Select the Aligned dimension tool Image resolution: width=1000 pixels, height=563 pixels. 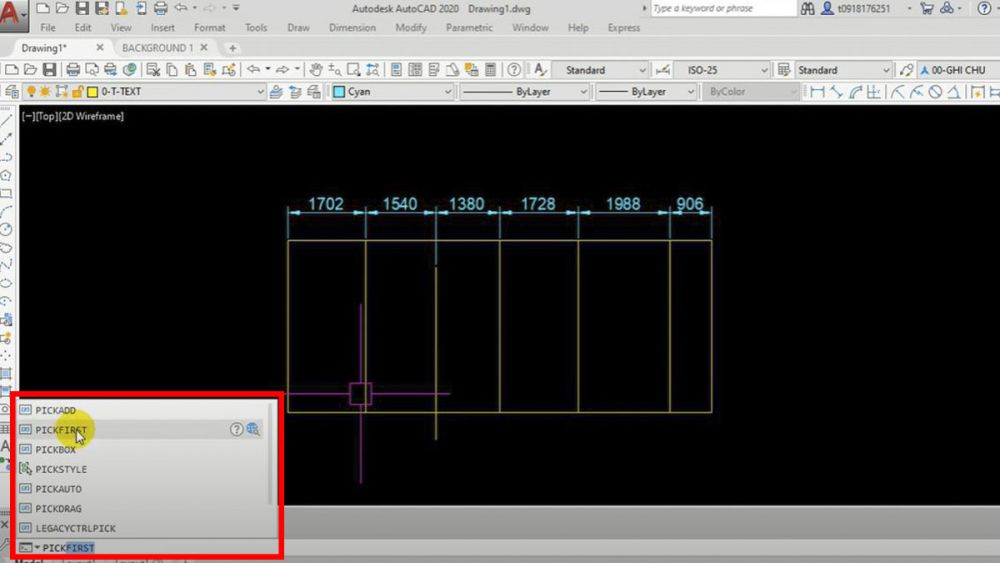click(836, 92)
